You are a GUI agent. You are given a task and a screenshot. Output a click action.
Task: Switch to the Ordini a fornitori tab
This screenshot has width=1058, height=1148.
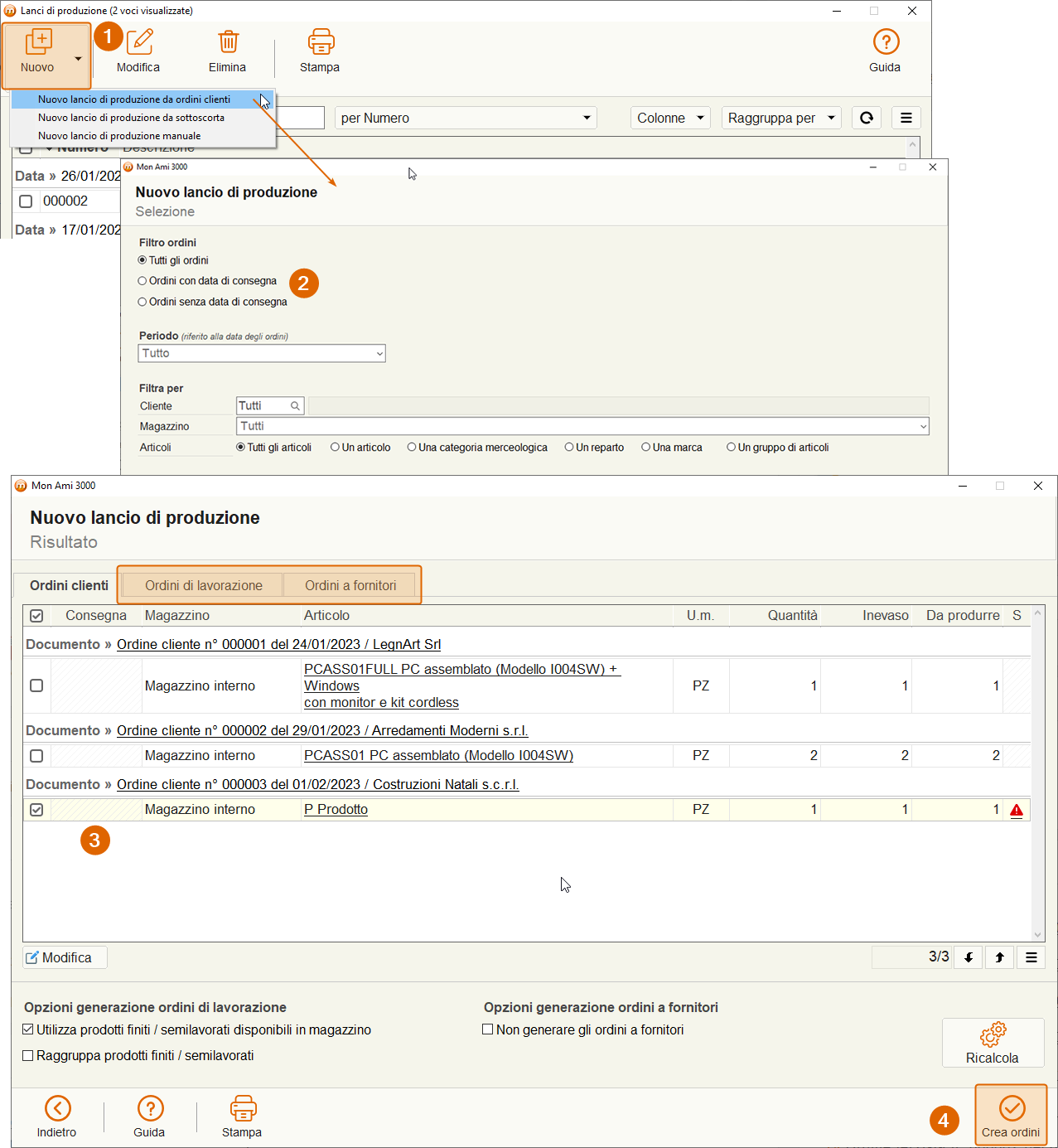pos(350,585)
